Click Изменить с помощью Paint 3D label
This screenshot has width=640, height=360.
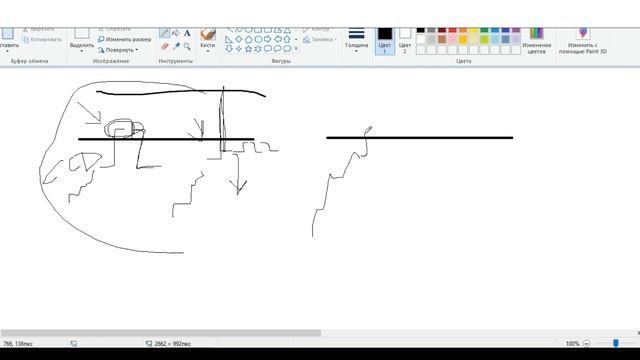pos(583,48)
